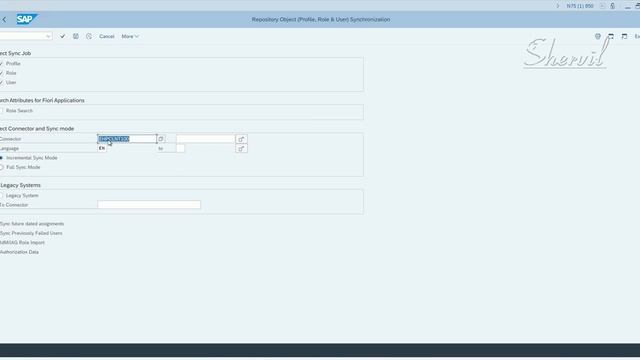Open value help beside Connector field
Viewport: 640px width, 360px height.
point(161,139)
